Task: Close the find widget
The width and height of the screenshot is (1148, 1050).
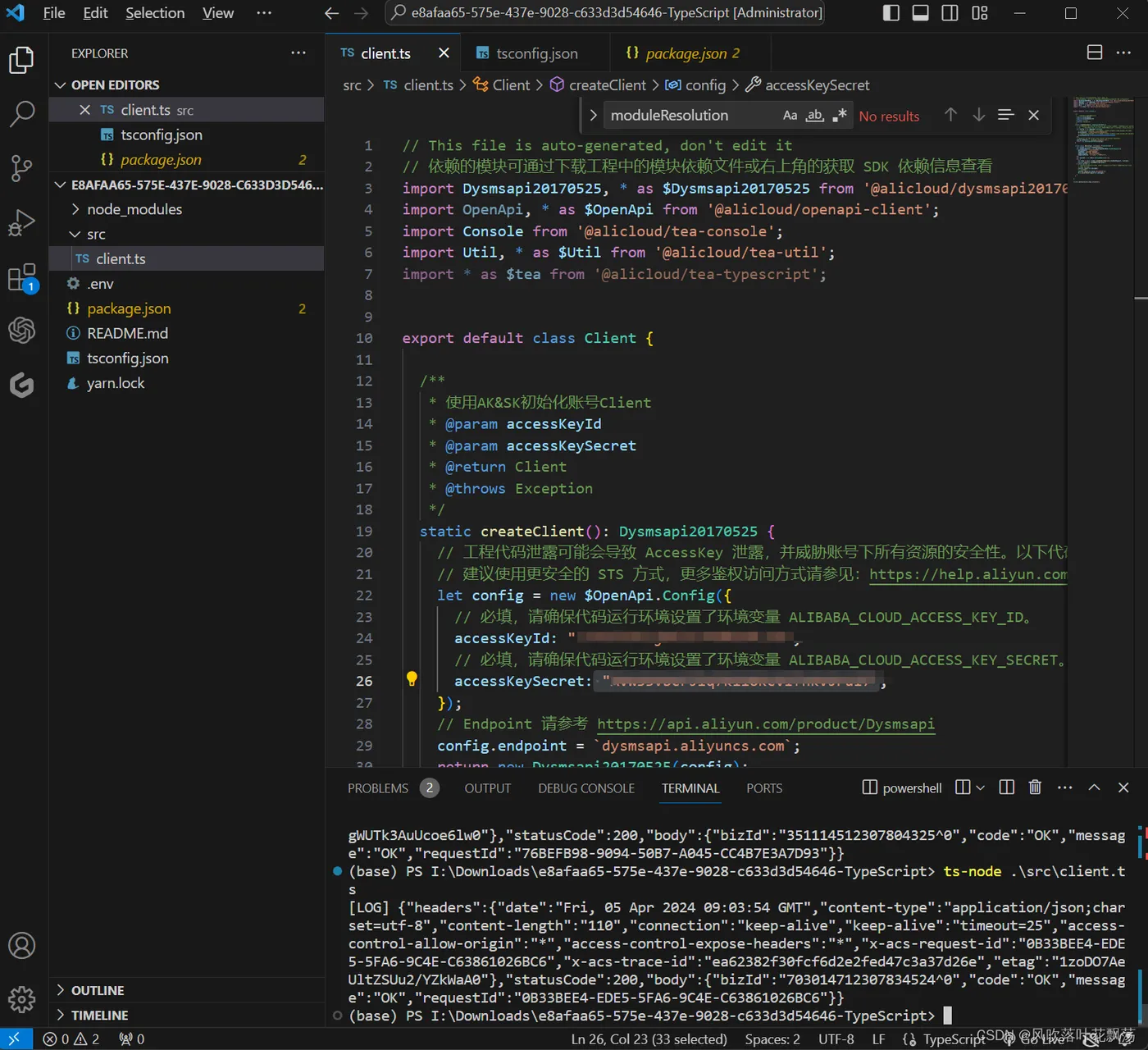Action: (x=1034, y=115)
